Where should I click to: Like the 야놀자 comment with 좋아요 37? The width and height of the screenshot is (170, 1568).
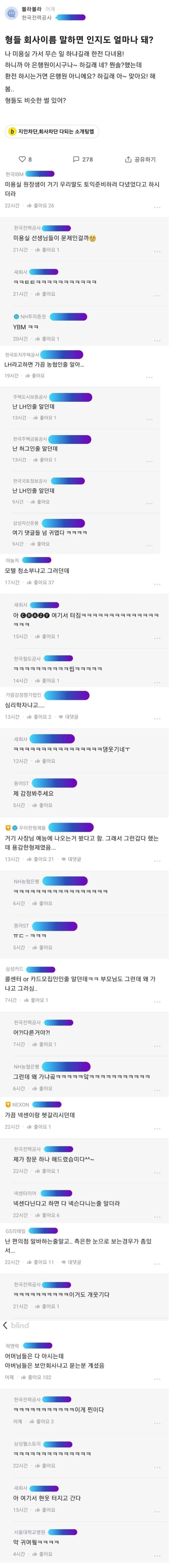[x=40, y=583]
